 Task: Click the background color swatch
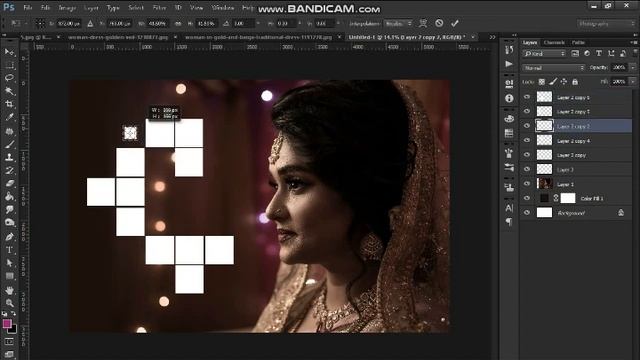click(13, 329)
